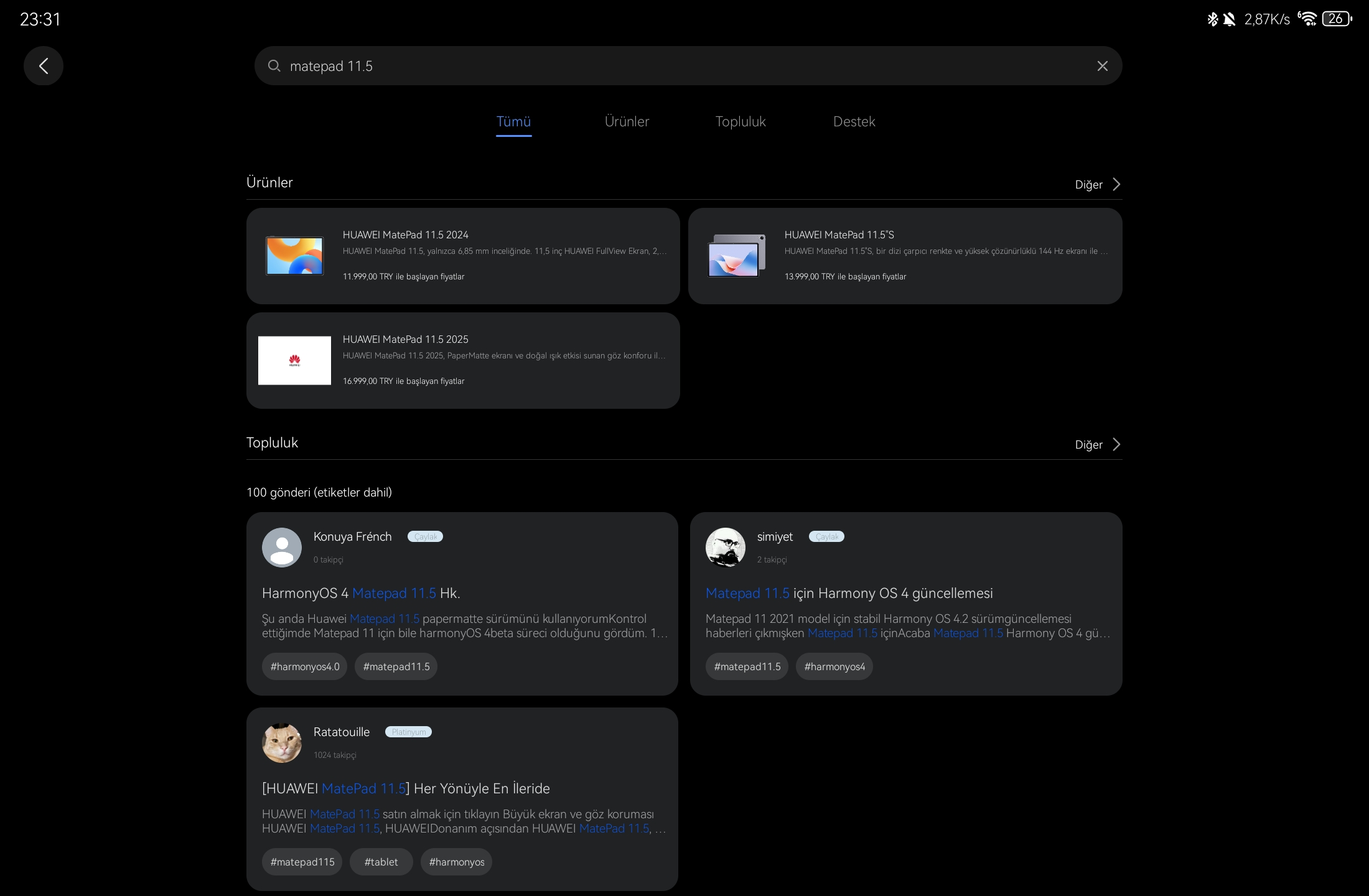Image resolution: width=1369 pixels, height=896 pixels.
Task: Click the 23:31 clock
Action: (40, 19)
